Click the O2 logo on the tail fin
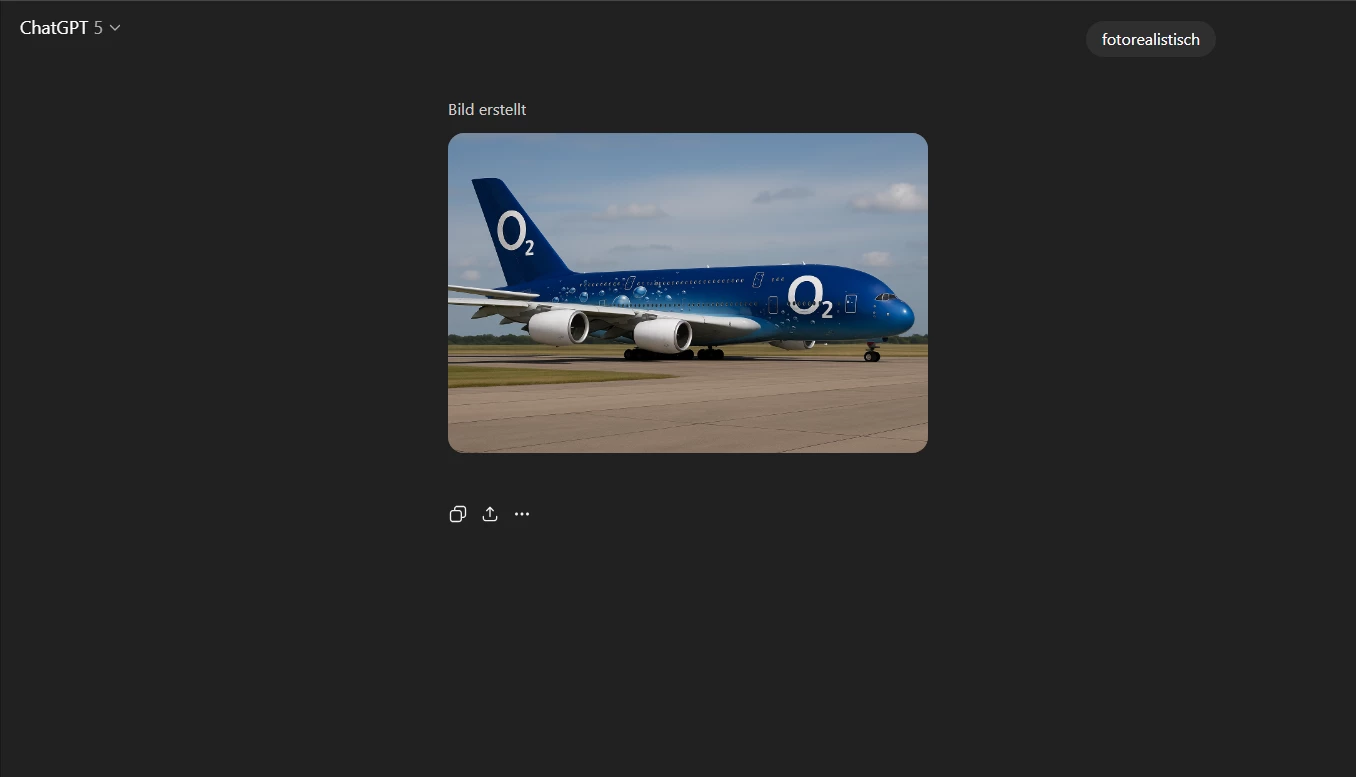 (515, 233)
